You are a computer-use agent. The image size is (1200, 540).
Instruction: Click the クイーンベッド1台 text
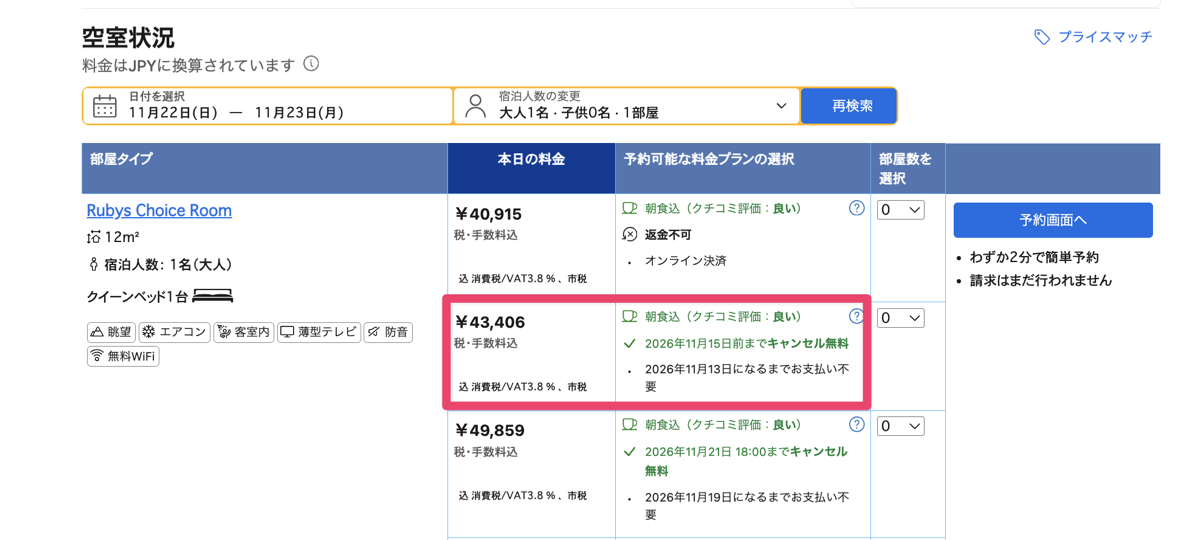click(x=137, y=297)
